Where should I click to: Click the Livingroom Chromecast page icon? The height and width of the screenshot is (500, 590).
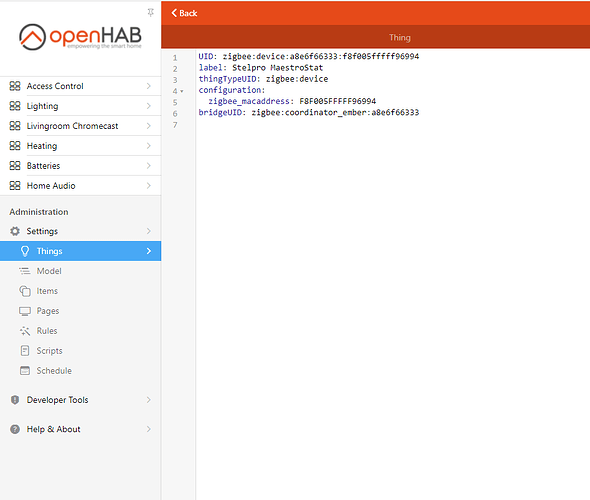pos(15,126)
